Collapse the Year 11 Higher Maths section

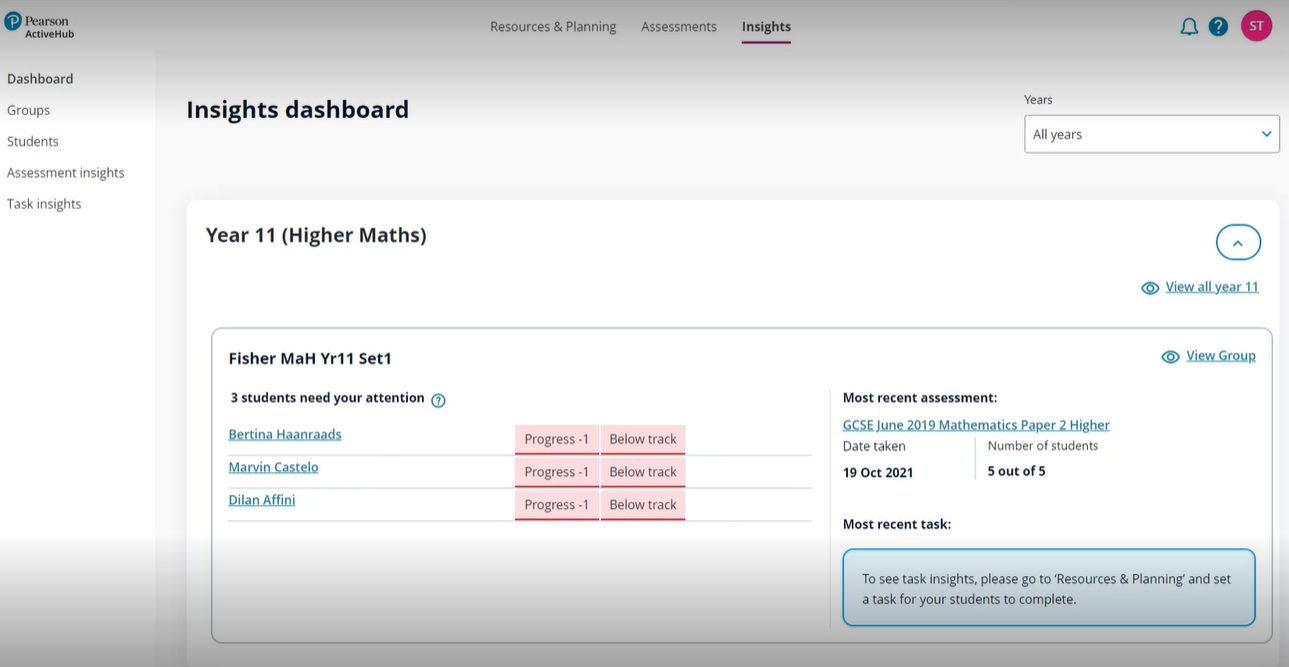coord(1238,242)
